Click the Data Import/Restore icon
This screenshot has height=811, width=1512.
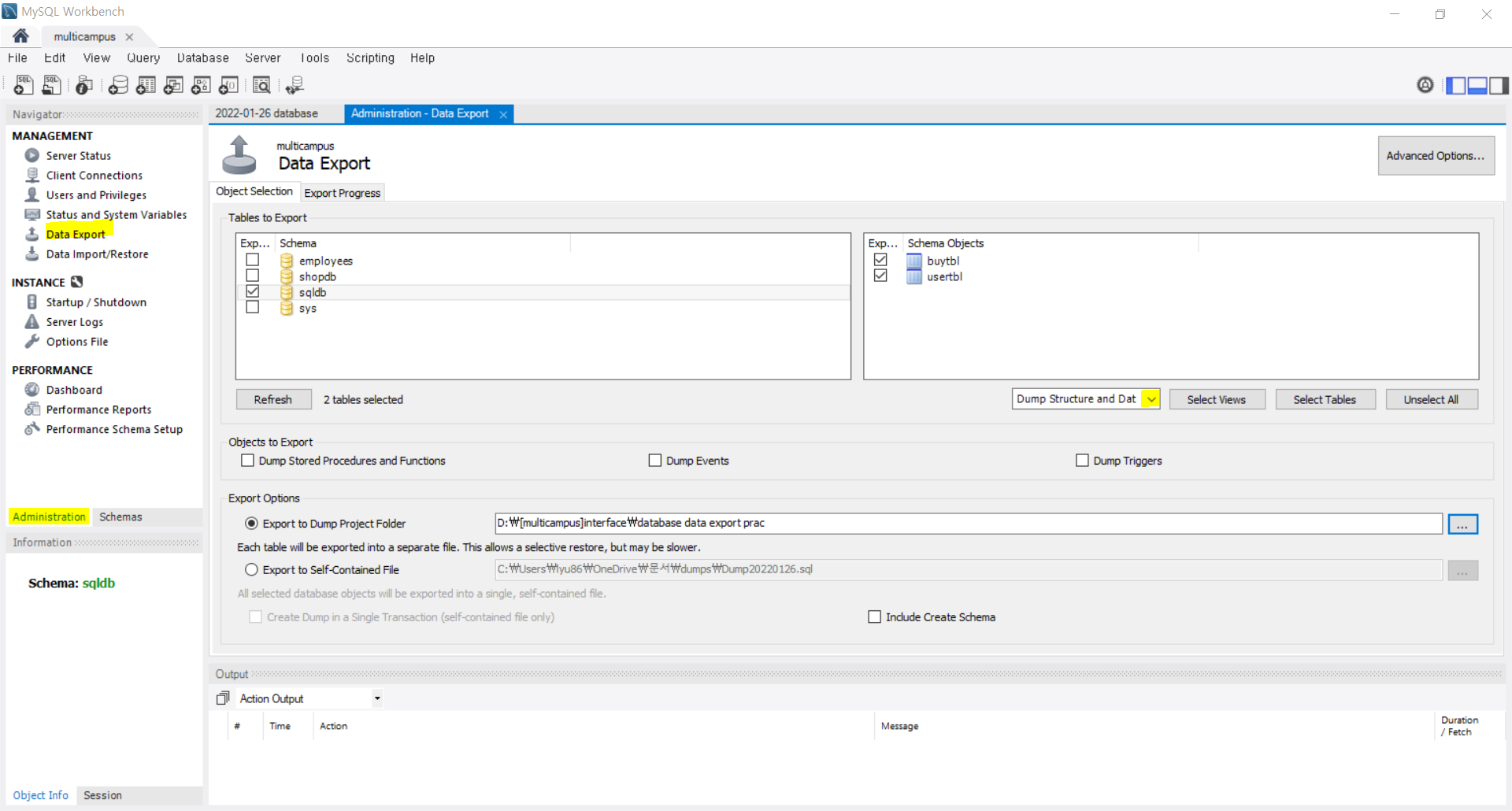click(x=32, y=254)
